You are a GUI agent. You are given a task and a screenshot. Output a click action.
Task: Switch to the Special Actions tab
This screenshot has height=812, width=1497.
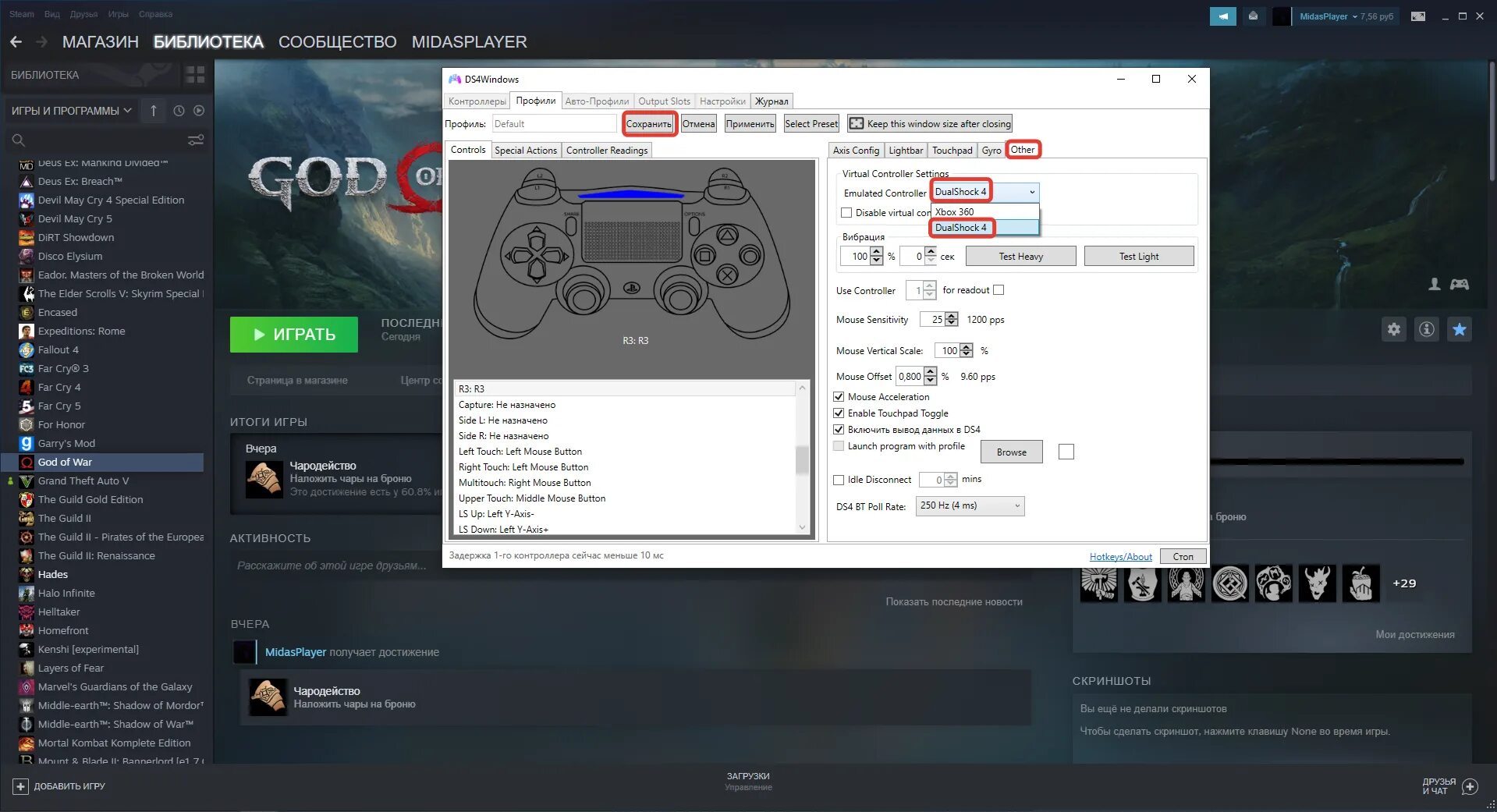(526, 151)
